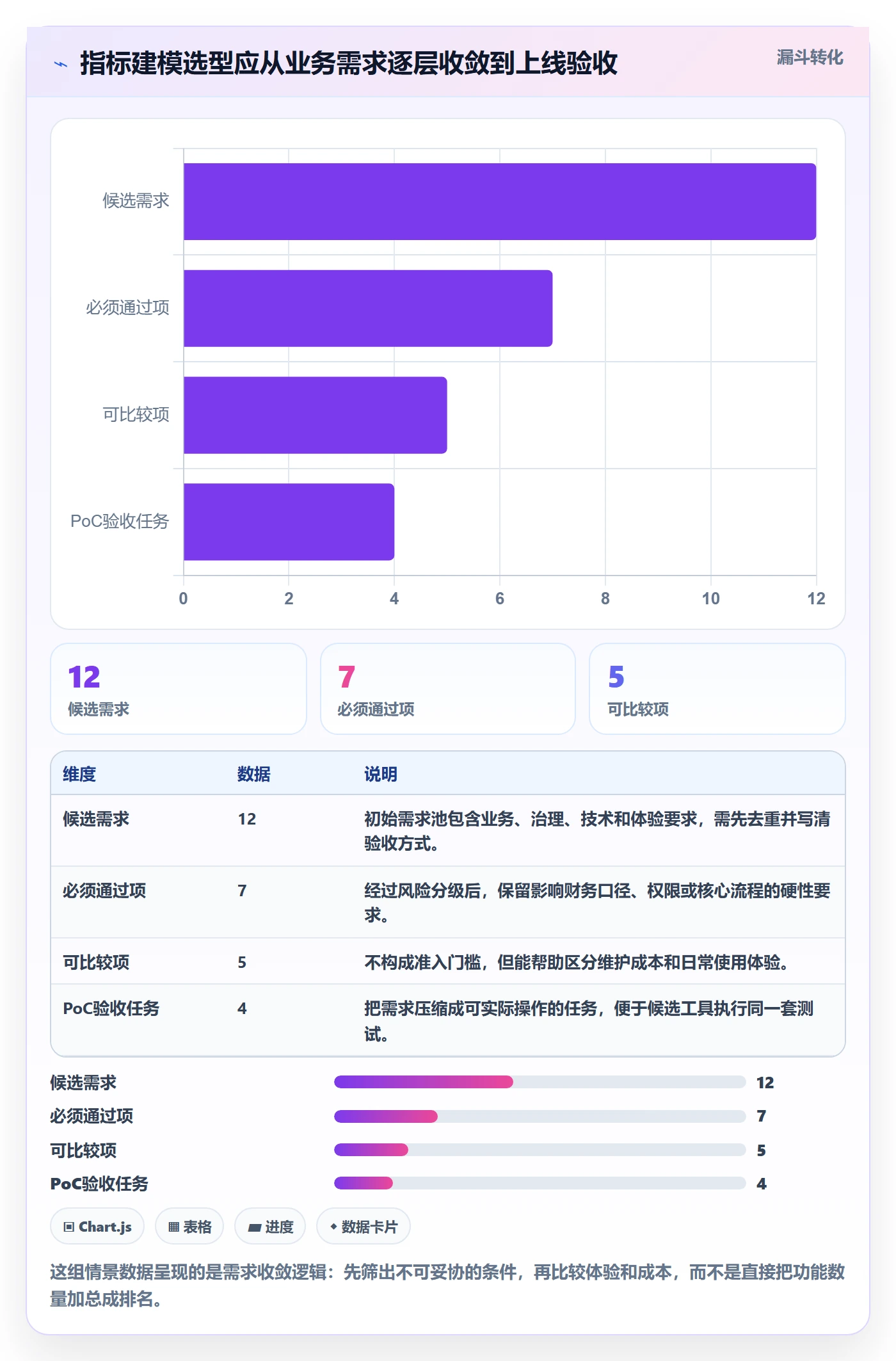Viewport: 896px width, 1361px height.
Task: Click the value 5 in data column
Action: [x=242, y=962]
